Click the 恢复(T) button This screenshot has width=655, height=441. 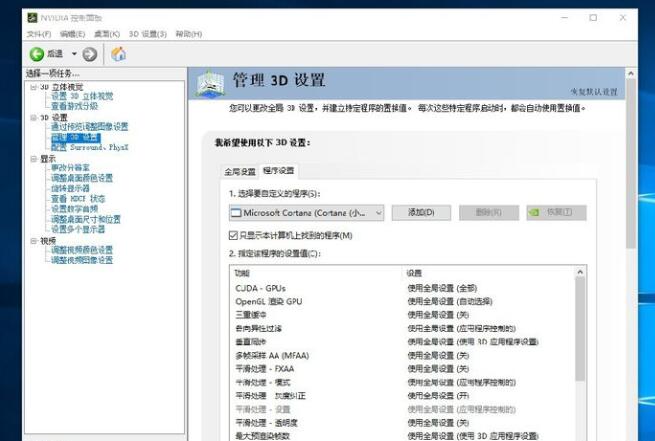click(x=556, y=213)
